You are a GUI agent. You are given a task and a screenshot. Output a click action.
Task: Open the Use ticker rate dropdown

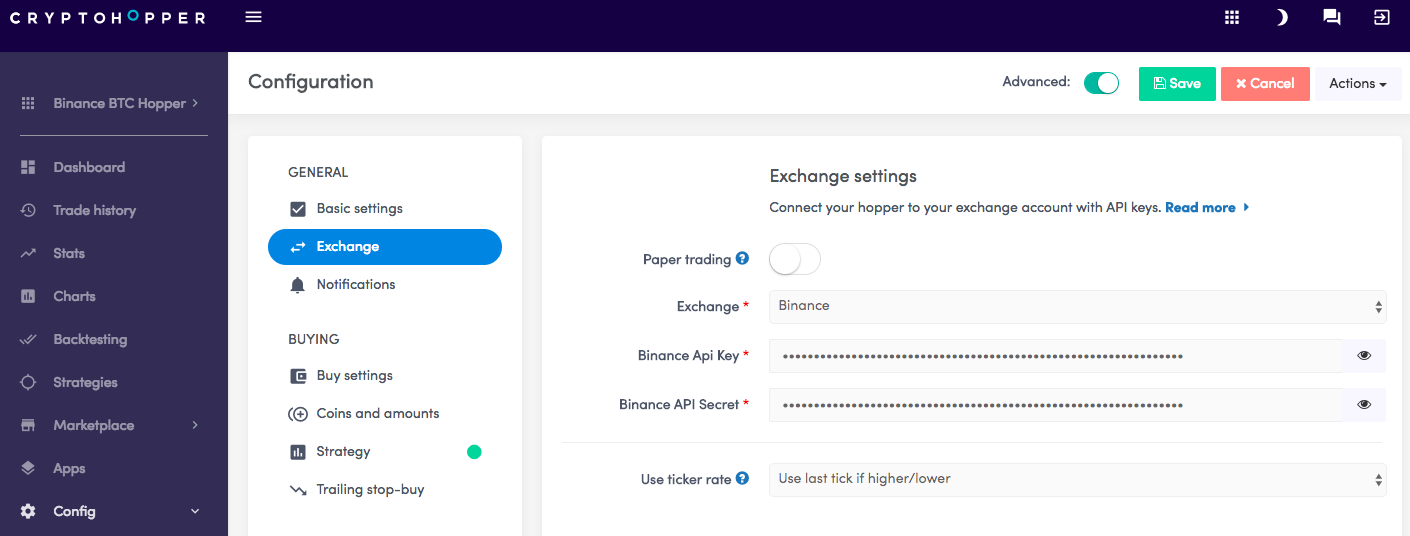(x=1077, y=479)
